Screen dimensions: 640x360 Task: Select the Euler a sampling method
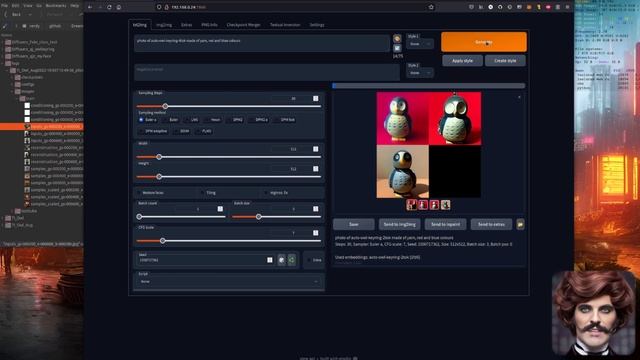click(147, 120)
